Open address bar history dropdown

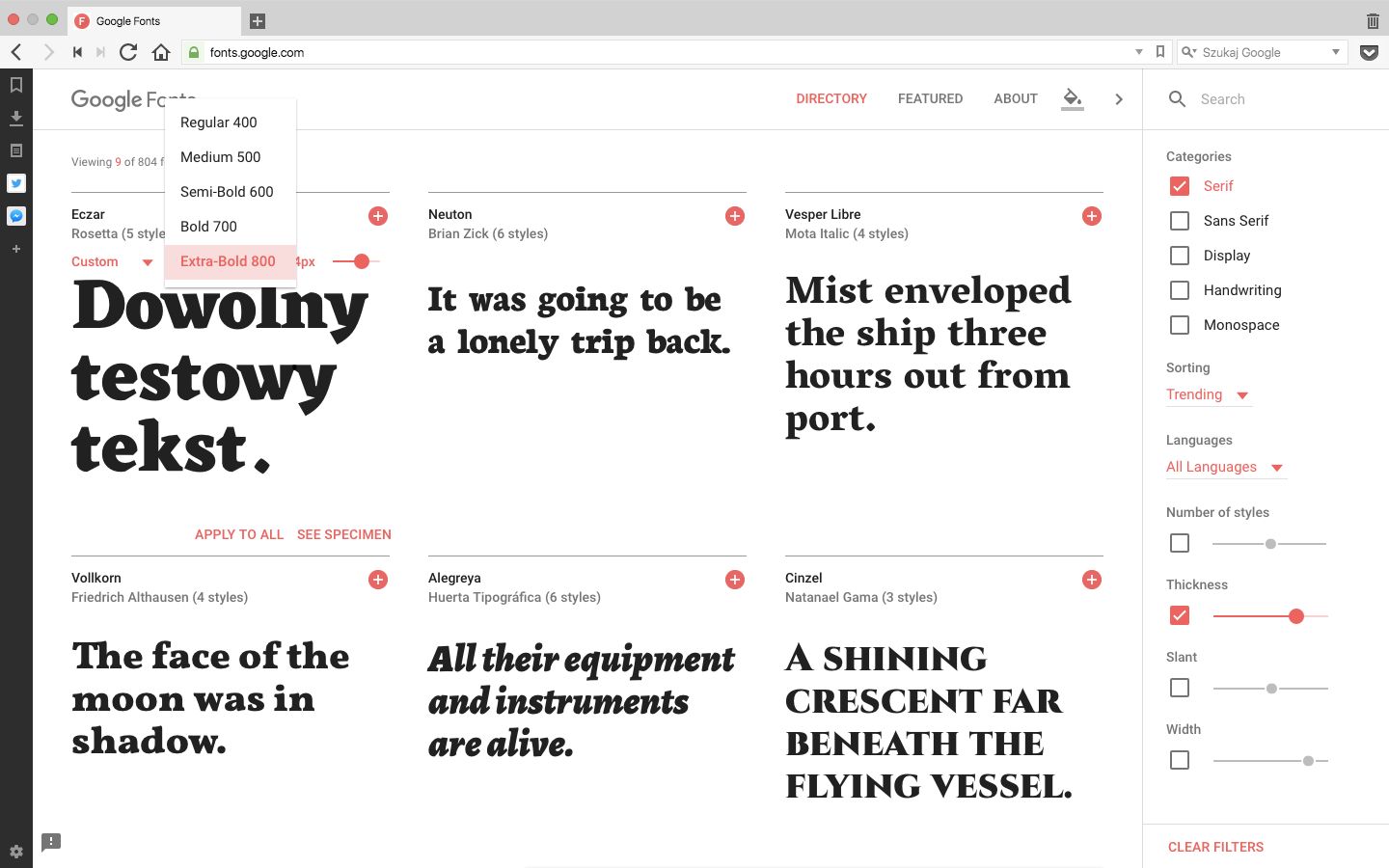(x=1139, y=52)
